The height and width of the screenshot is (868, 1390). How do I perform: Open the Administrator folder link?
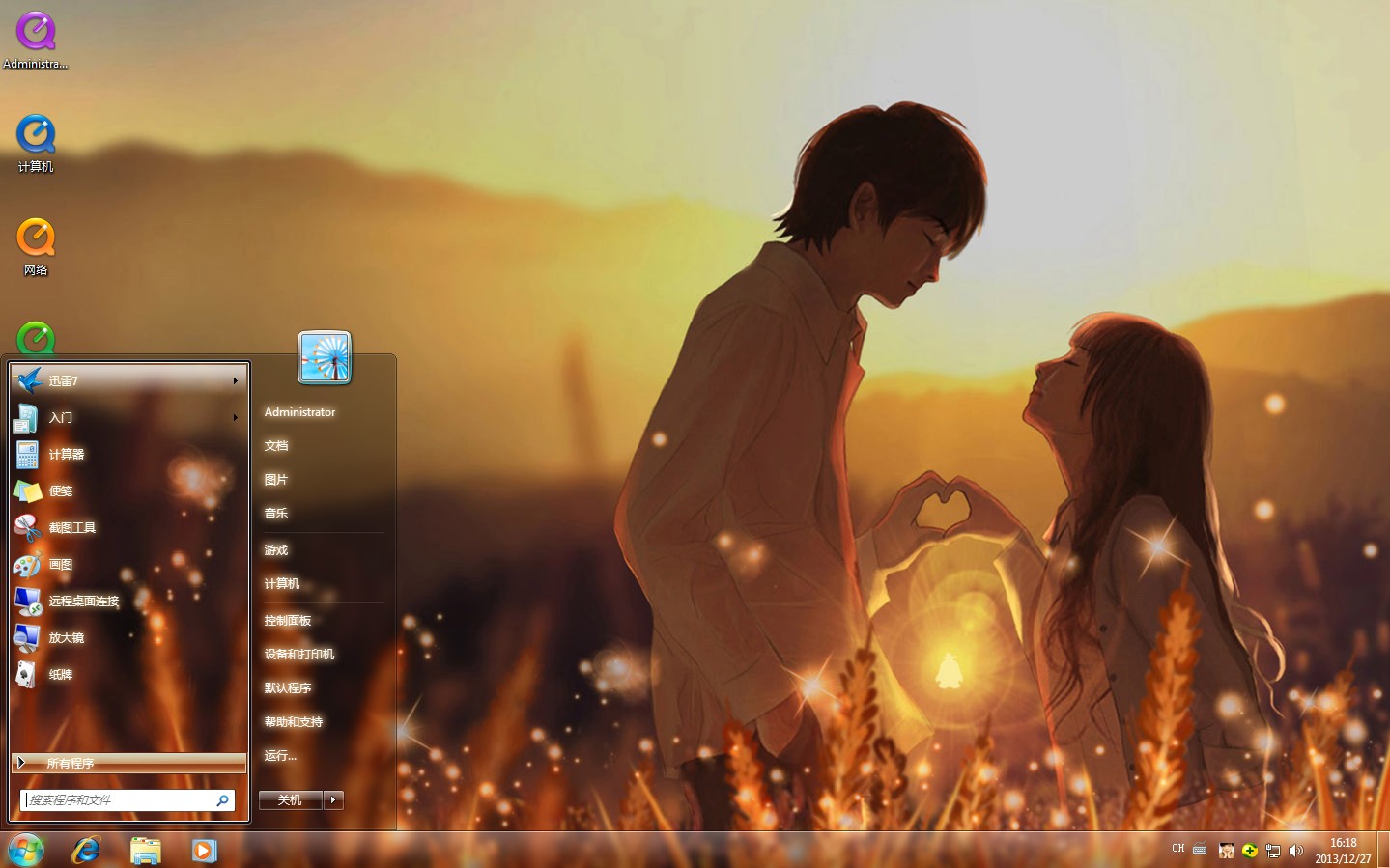tap(299, 412)
